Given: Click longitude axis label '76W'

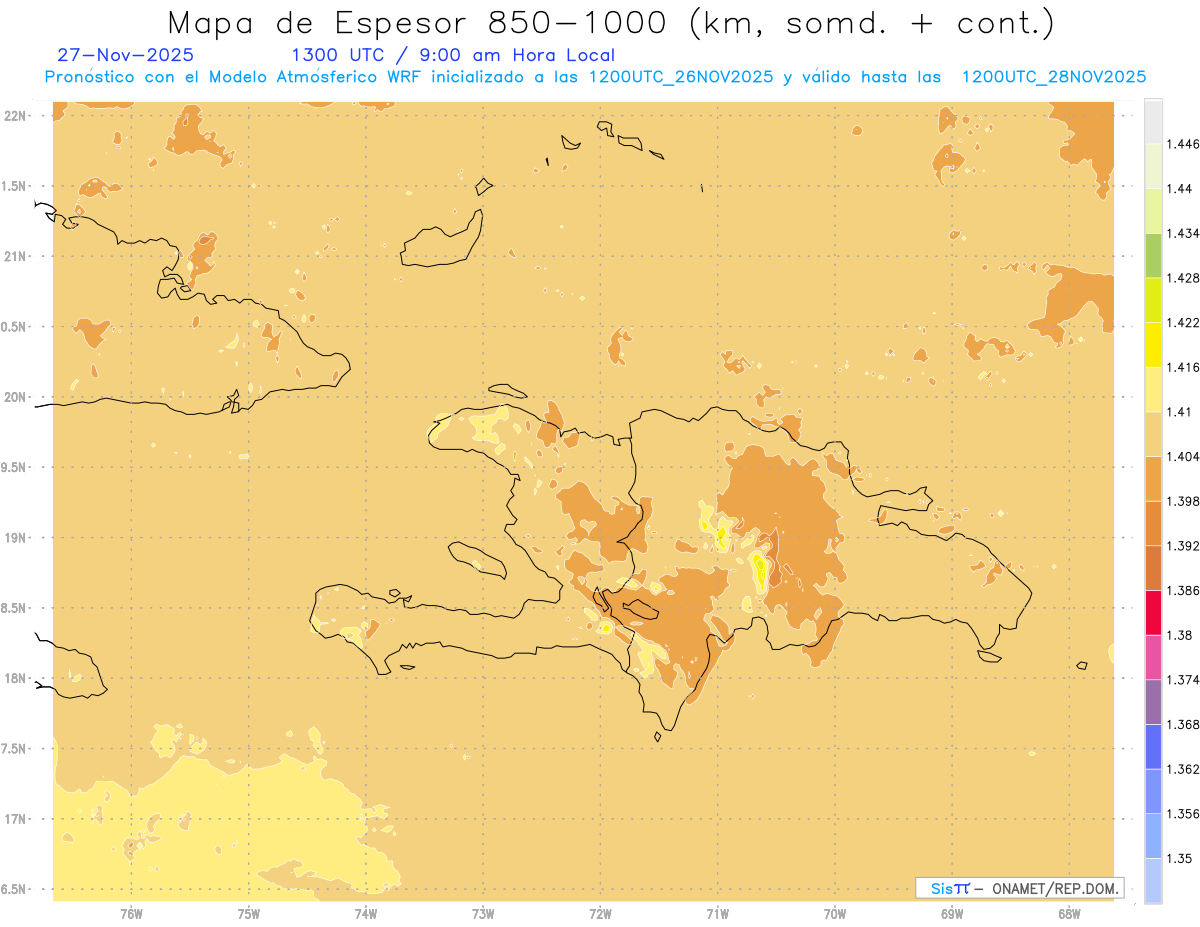Looking at the screenshot, I should coord(131,913).
